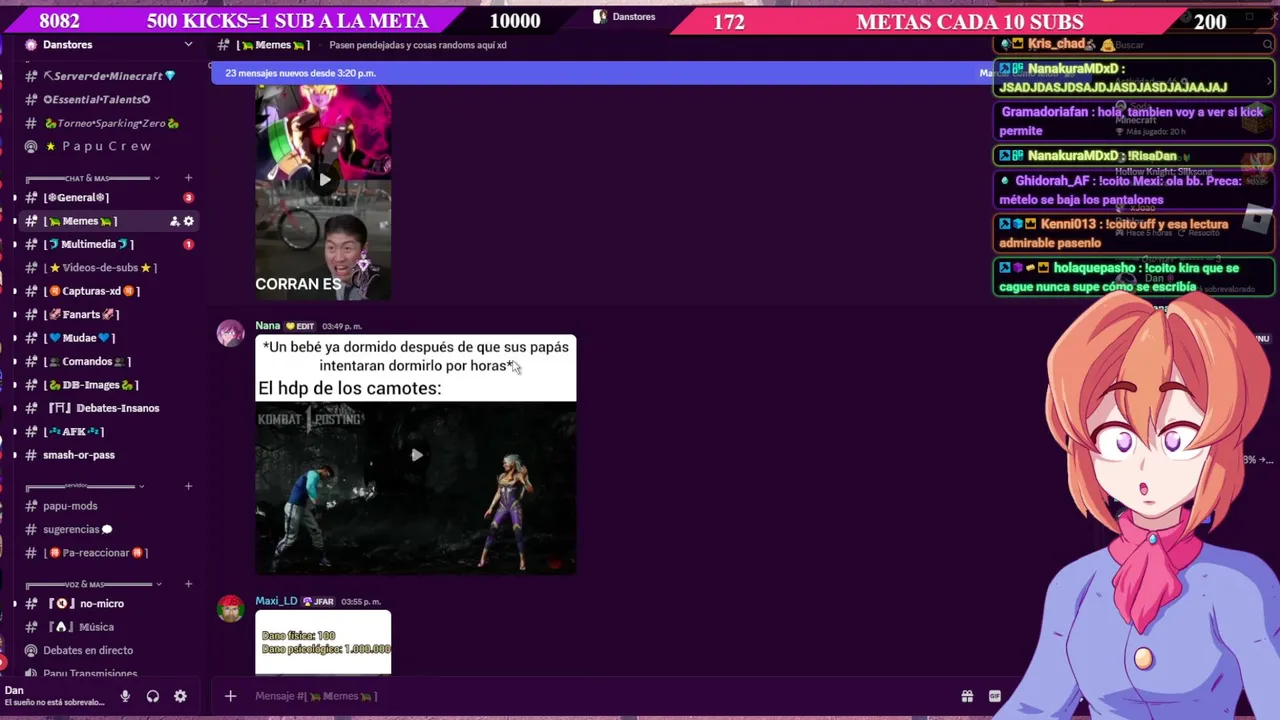Image resolution: width=1280 pixels, height=720 pixels.
Task: Toggle the headphones deafen button
Action: coord(153,696)
